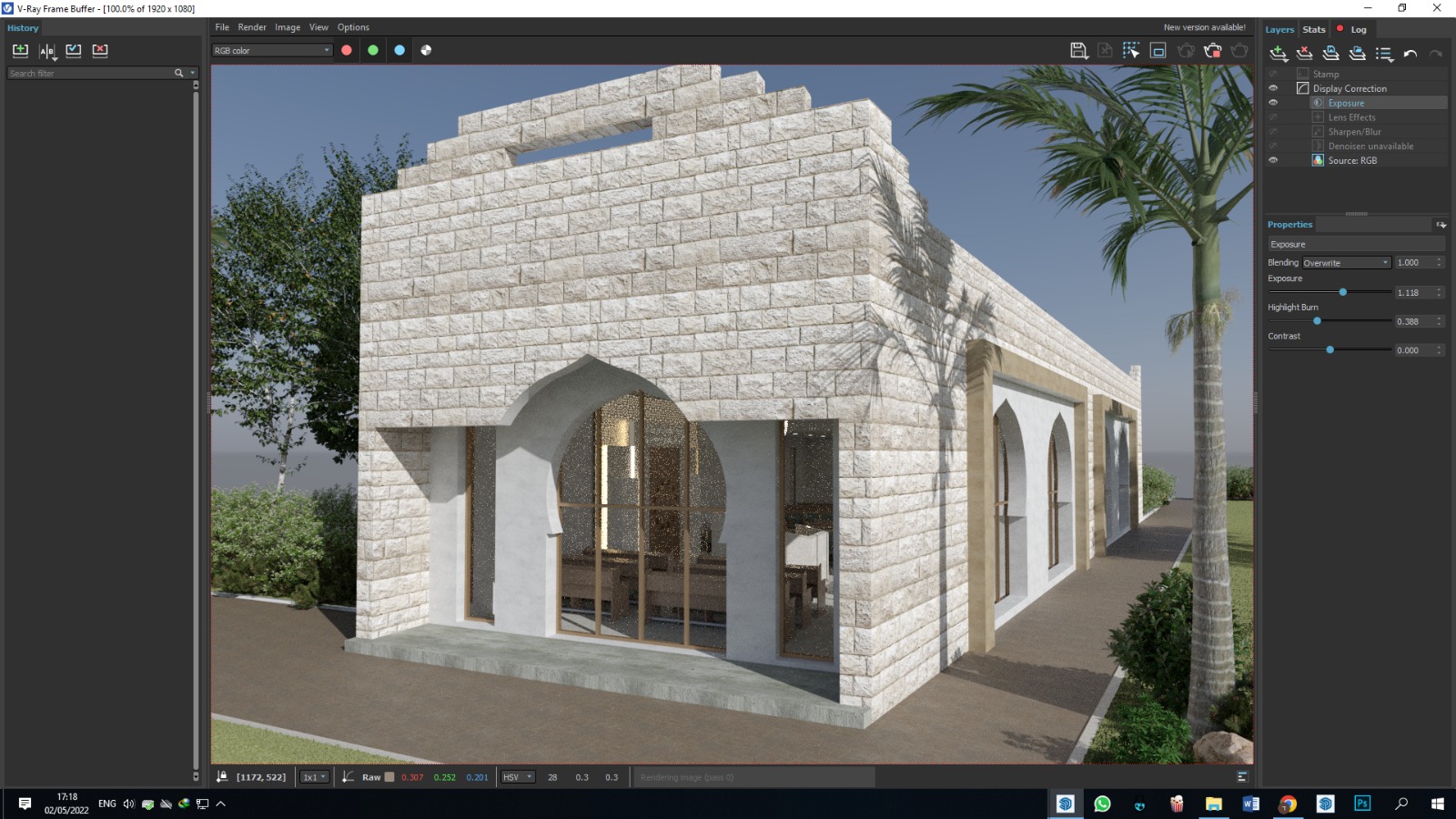Open the Blending Overwrite dropdown
The width and height of the screenshot is (1456, 819).
pyautogui.click(x=1346, y=263)
